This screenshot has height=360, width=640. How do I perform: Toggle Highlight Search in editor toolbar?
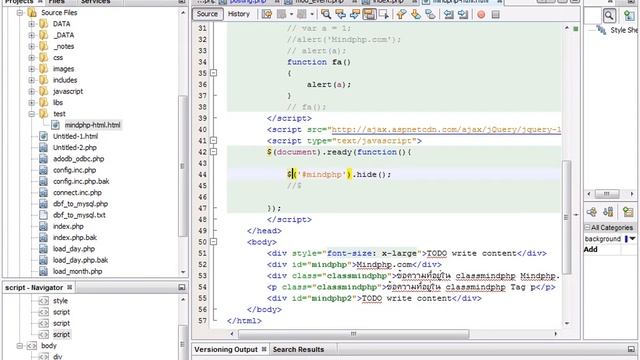click(369, 14)
